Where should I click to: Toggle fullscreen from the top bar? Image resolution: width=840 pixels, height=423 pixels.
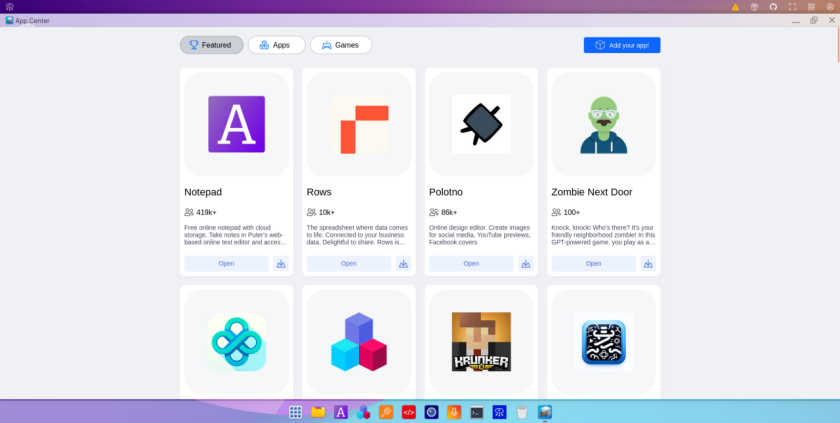click(x=792, y=7)
